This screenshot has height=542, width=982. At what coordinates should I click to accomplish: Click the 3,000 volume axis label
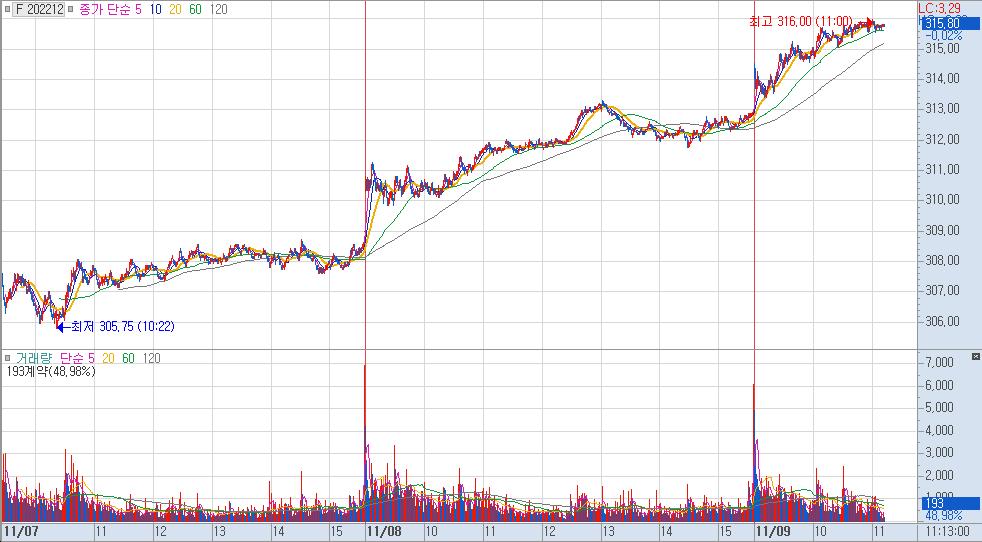(939, 452)
